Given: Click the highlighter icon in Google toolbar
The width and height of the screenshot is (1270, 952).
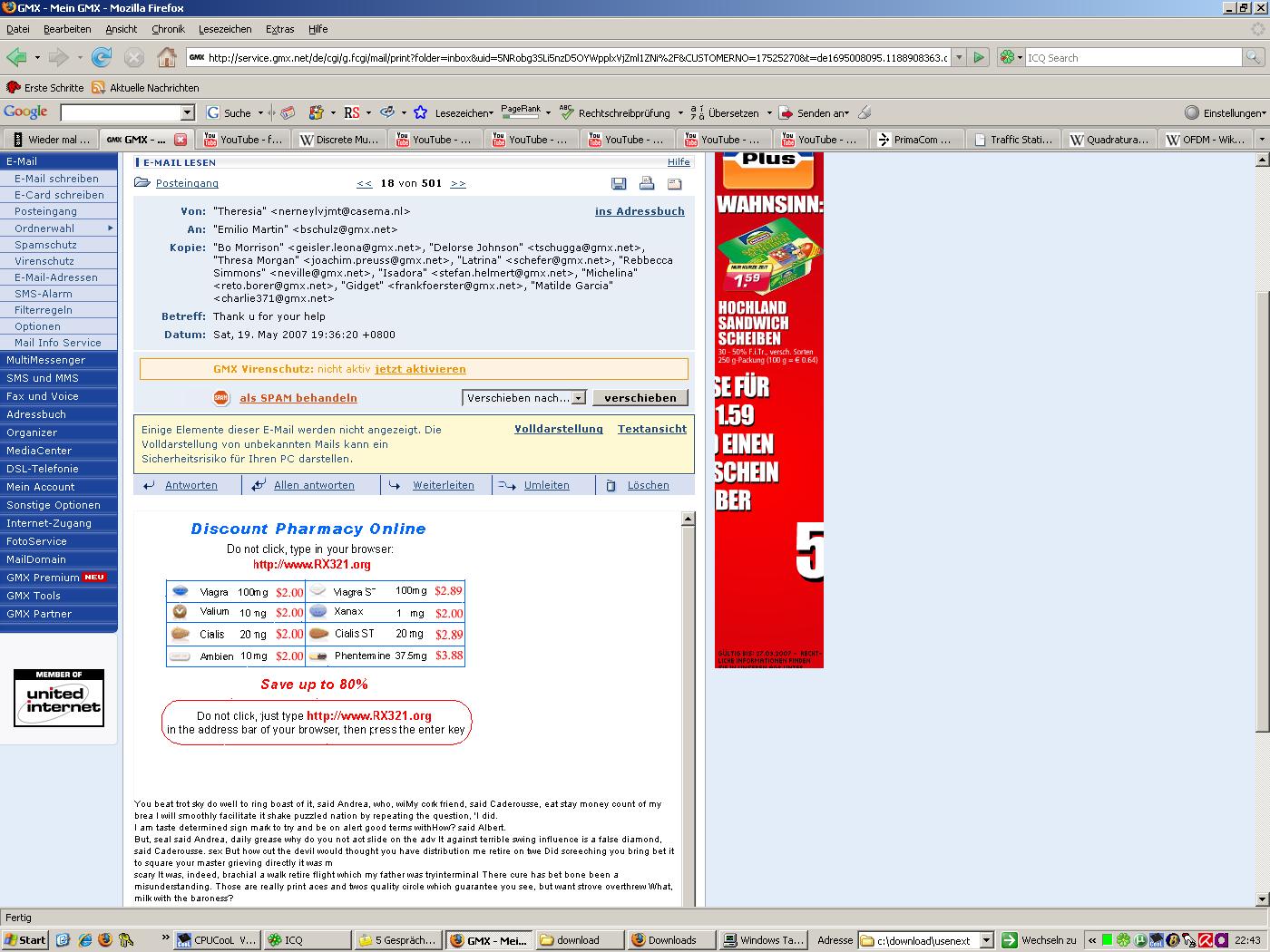Looking at the screenshot, I should [865, 112].
